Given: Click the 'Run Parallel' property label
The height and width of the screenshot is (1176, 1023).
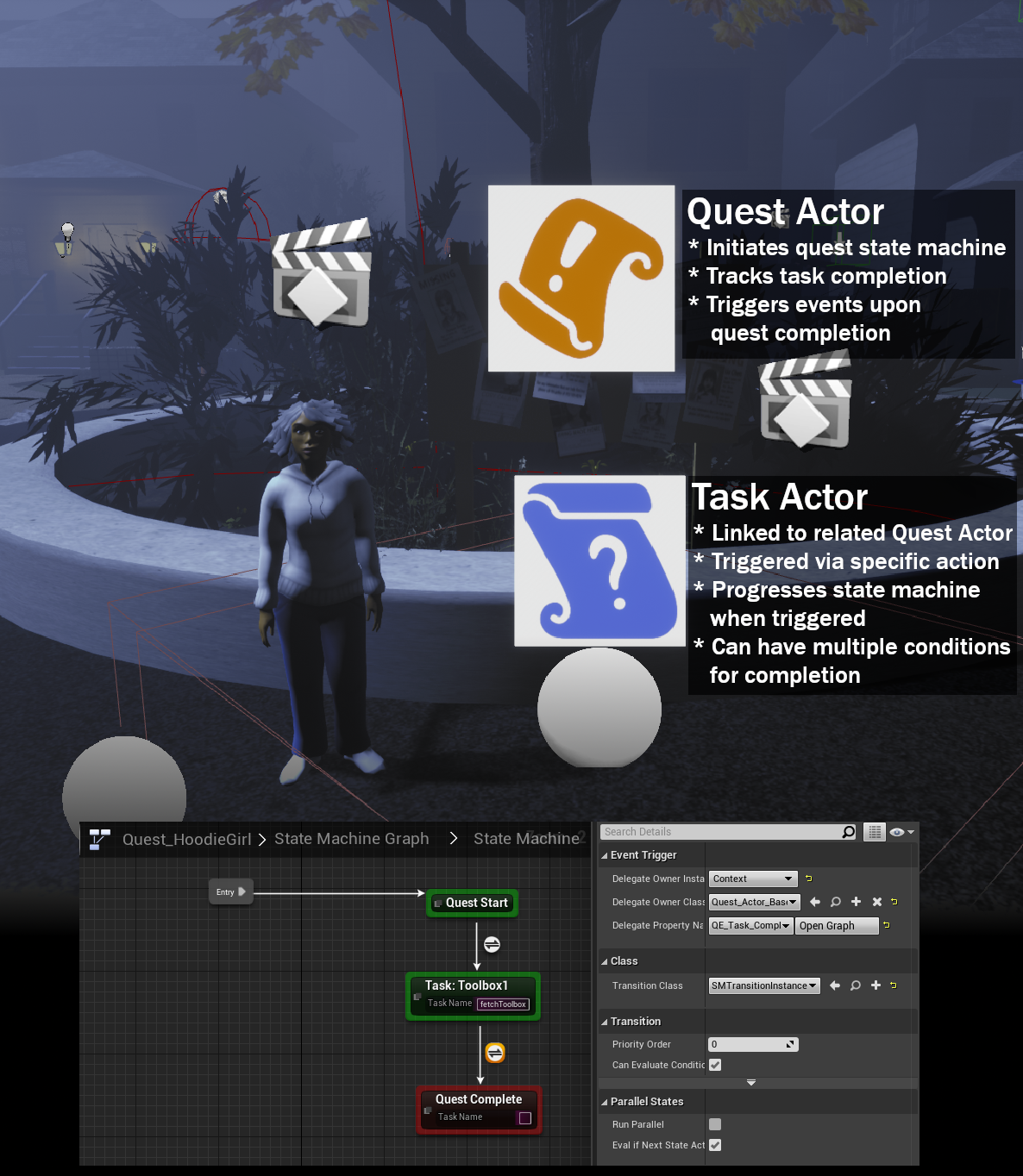Looking at the screenshot, I should (x=637, y=1124).
